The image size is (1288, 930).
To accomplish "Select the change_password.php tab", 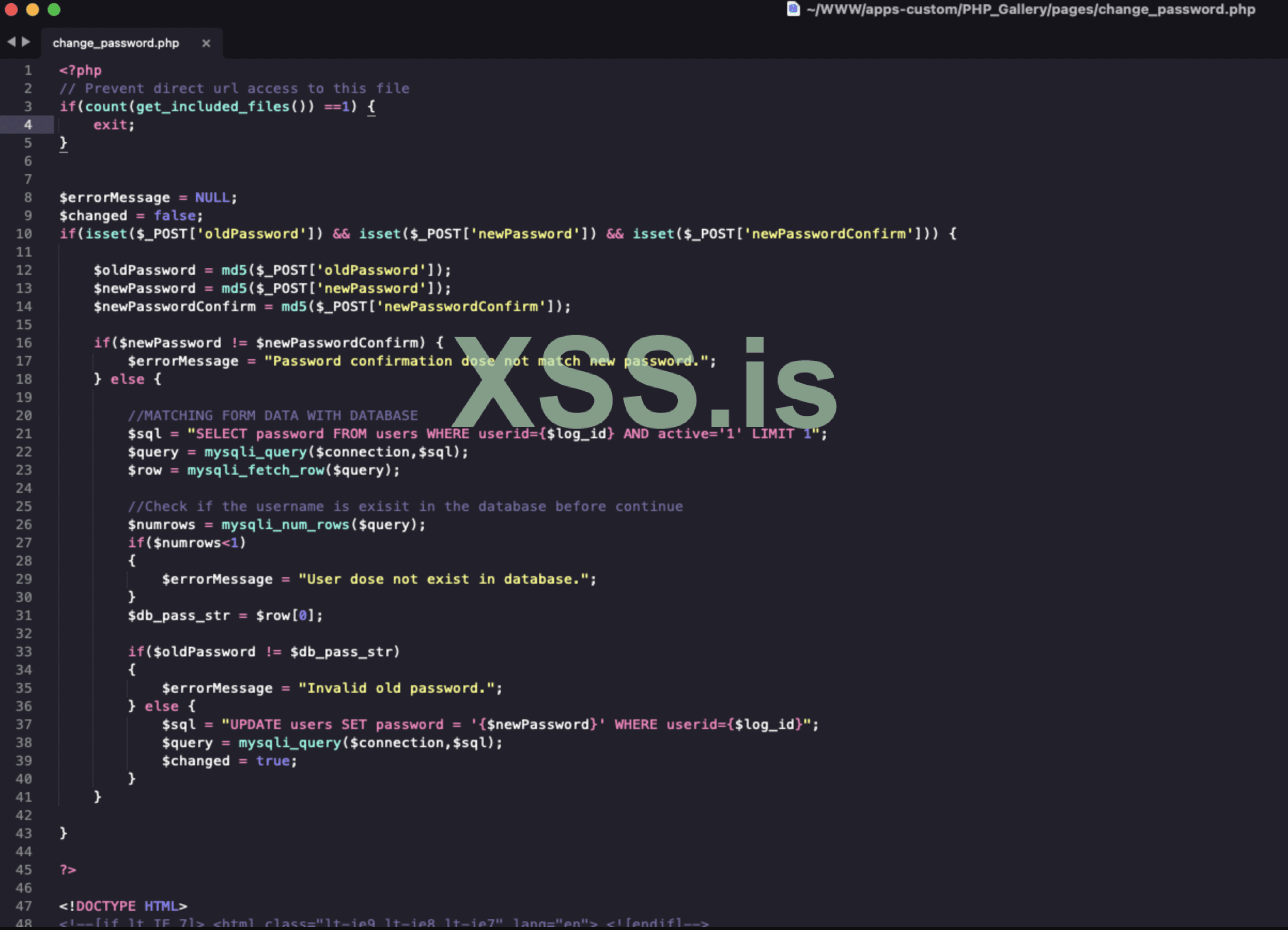I will [x=116, y=43].
